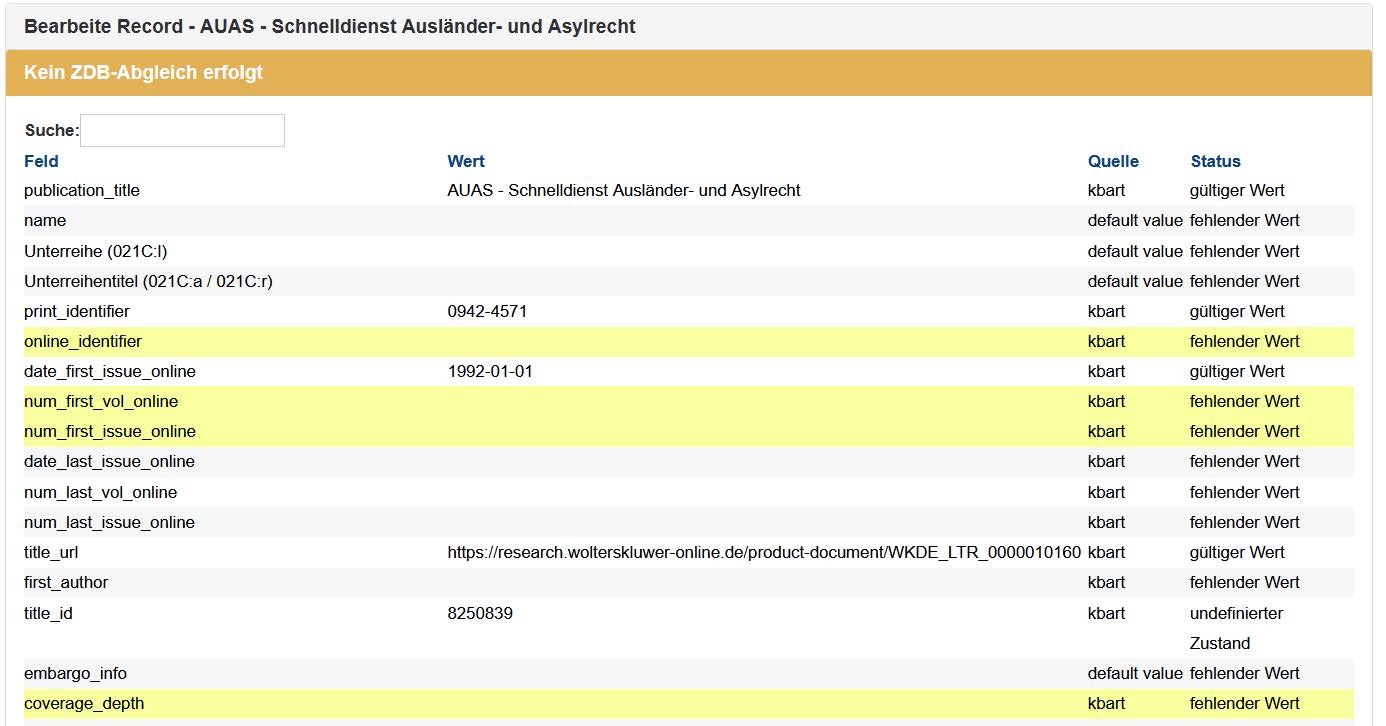Select the first_author field row
Viewport: 1386px width, 726px height.
click(66, 582)
